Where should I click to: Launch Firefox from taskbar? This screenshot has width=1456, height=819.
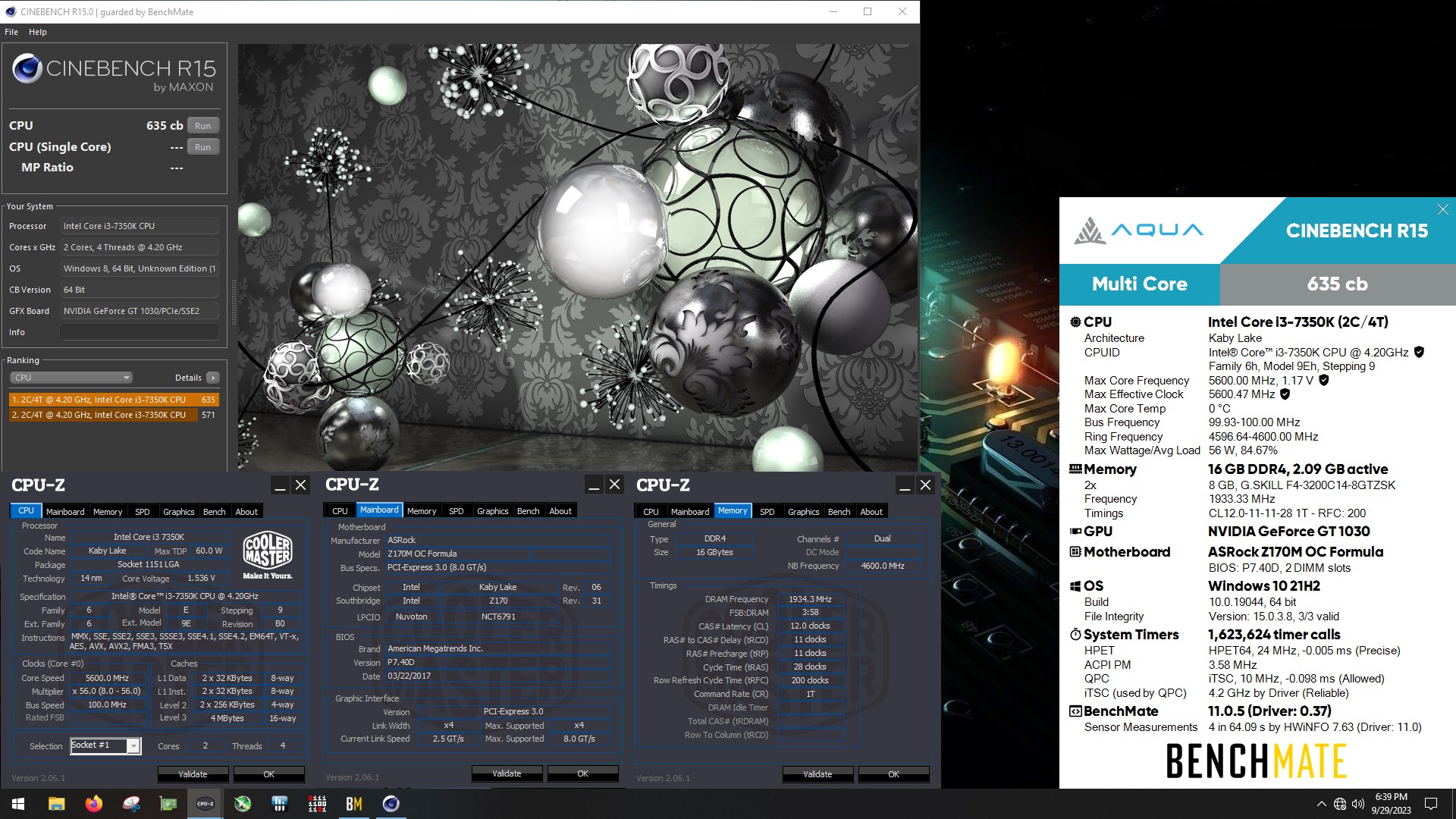(x=93, y=804)
